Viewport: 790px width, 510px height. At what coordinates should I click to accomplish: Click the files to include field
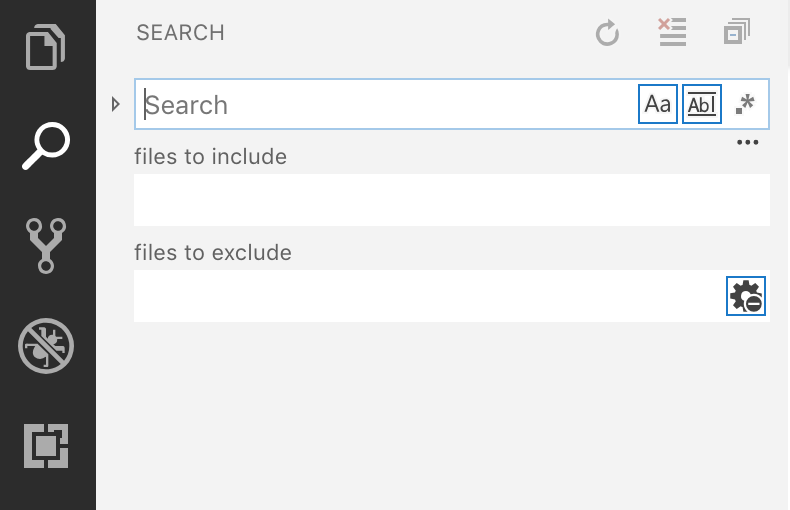451,200
